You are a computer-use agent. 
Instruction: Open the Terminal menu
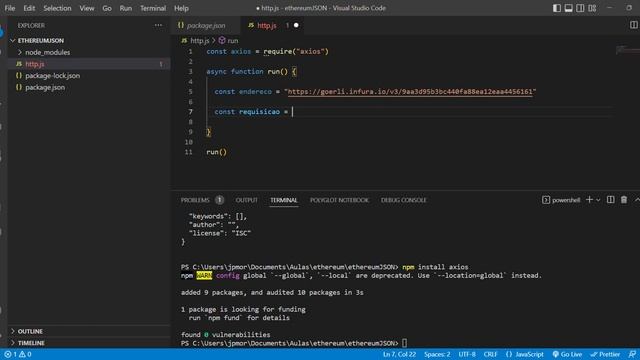(x=153, y=8)
